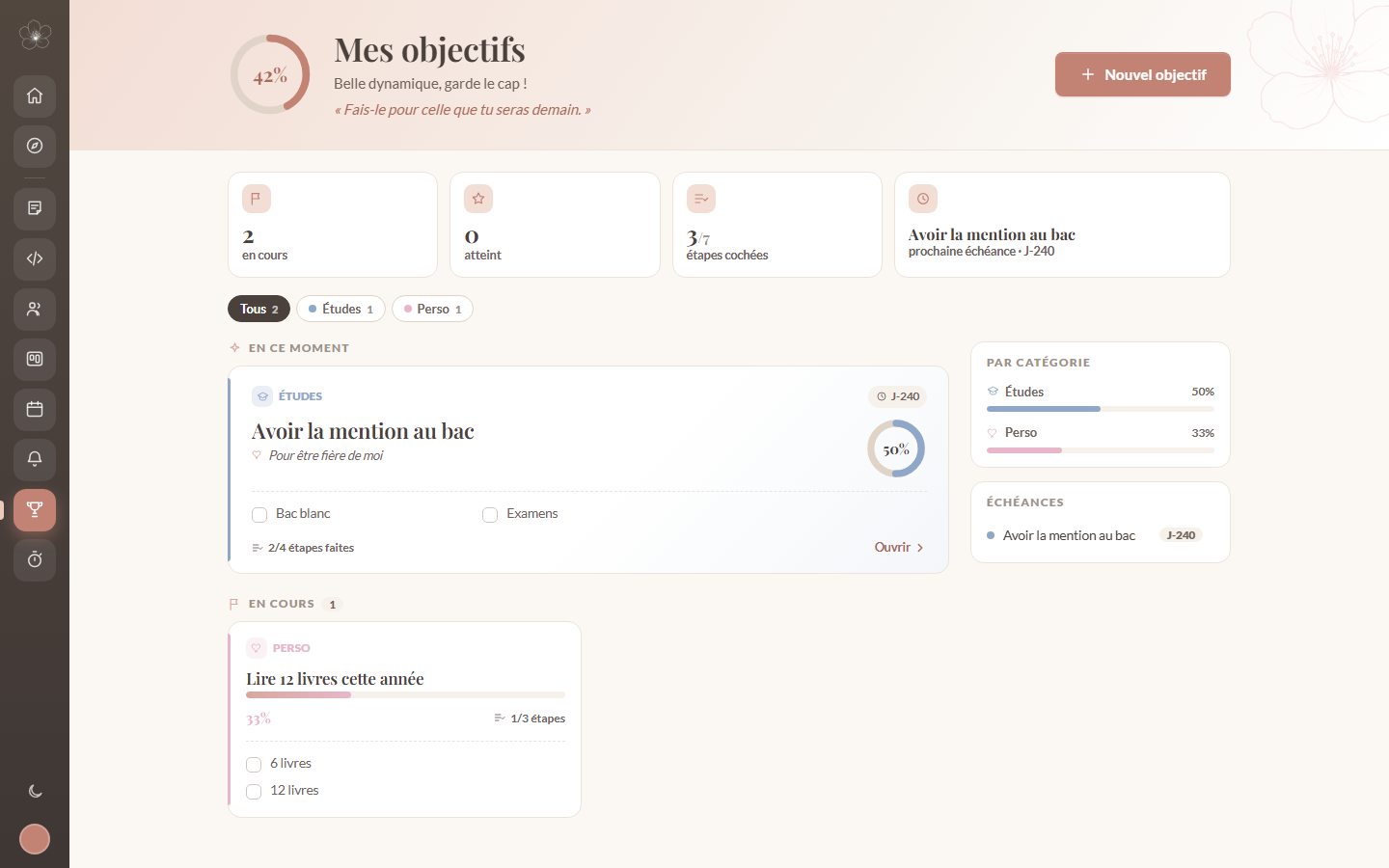Click the 'Avoir la mention au bac' card title

coord(363,431)
